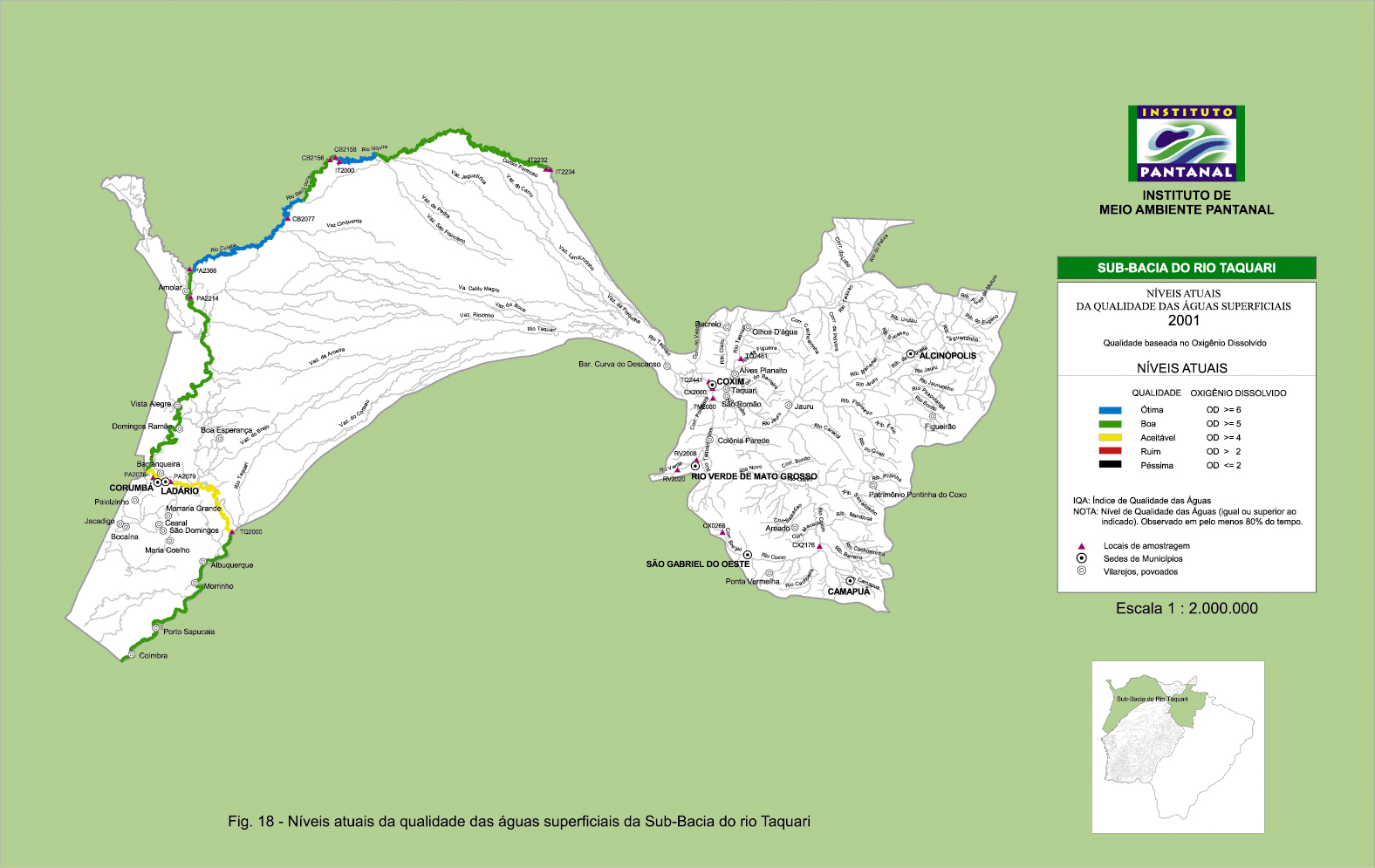The width and height of the screenshot is (1375, 868).
Task: Click the Instituto Pantanal logo
Action: click(x=1186, y=144)
